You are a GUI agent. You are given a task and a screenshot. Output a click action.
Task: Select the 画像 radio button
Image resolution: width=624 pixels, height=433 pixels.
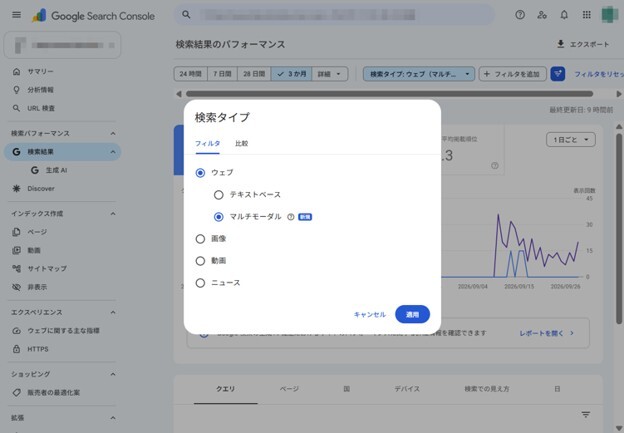(x=200, y=239)
